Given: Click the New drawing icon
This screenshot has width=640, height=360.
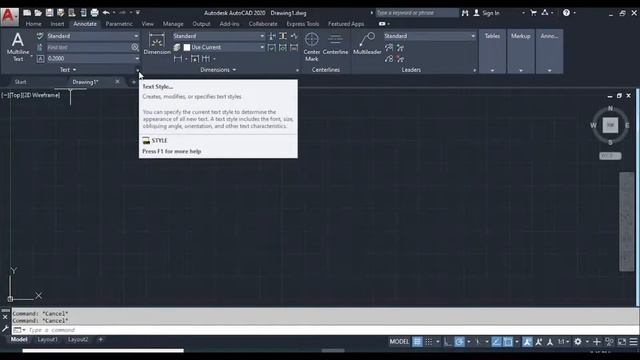Looking at the screenshot, I should click(27, 13).
